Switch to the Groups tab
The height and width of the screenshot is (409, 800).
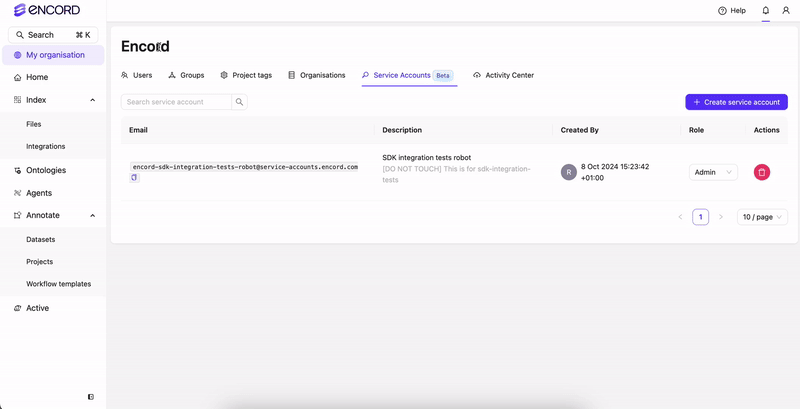point(186,75)
